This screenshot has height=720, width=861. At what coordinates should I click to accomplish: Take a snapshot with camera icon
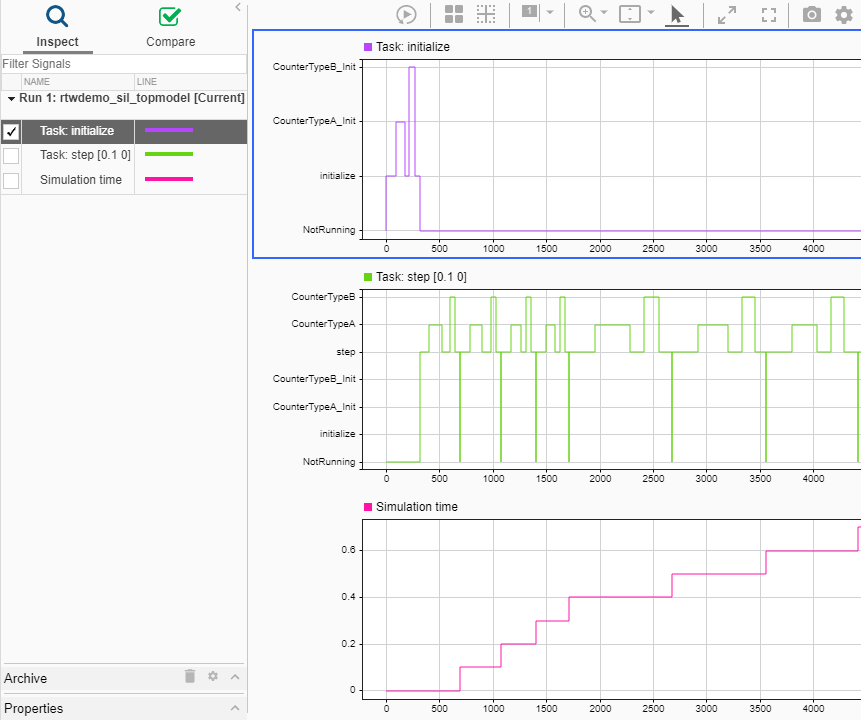click(812, 14)
